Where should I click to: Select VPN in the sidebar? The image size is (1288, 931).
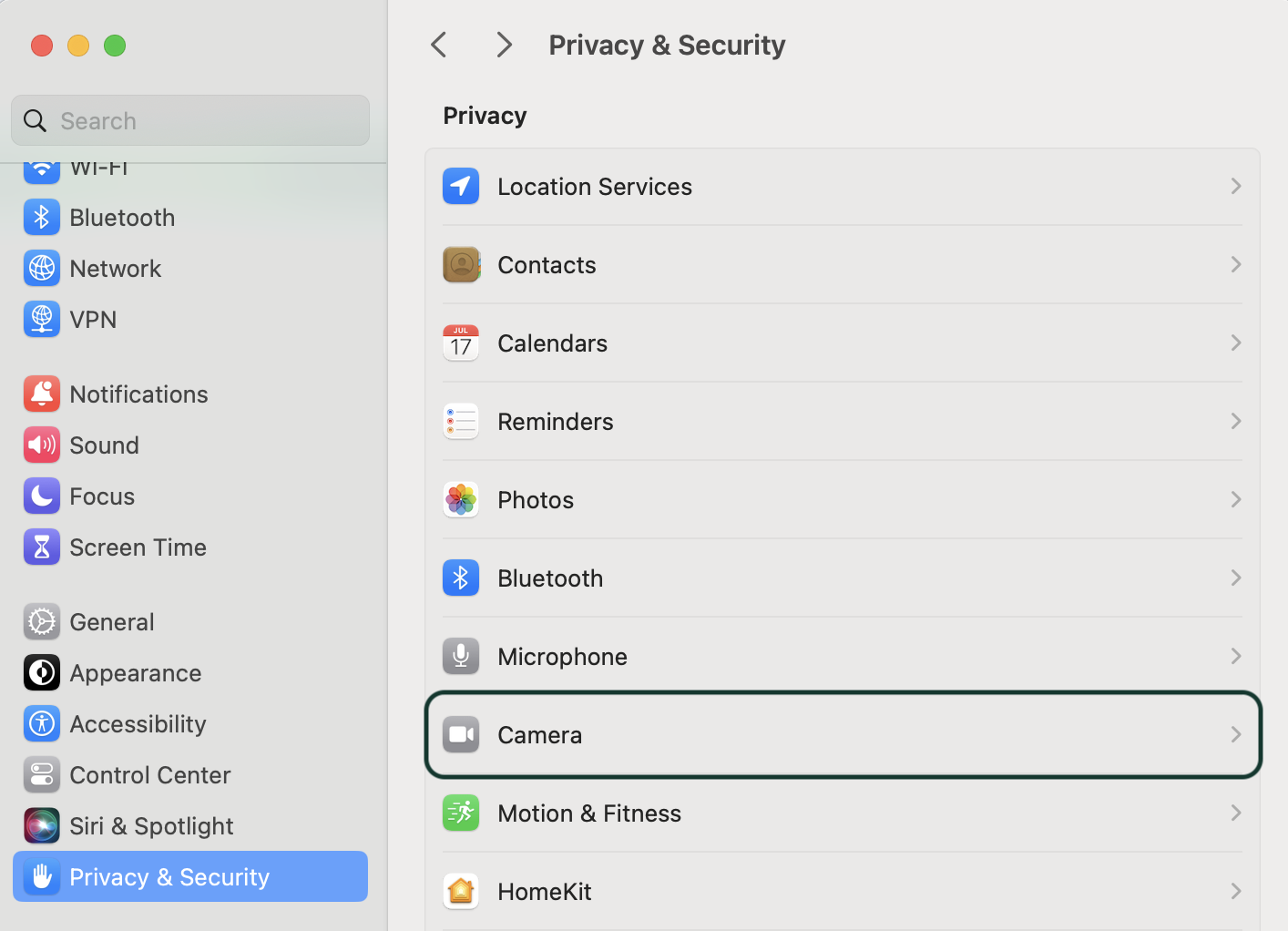(93, 320)
